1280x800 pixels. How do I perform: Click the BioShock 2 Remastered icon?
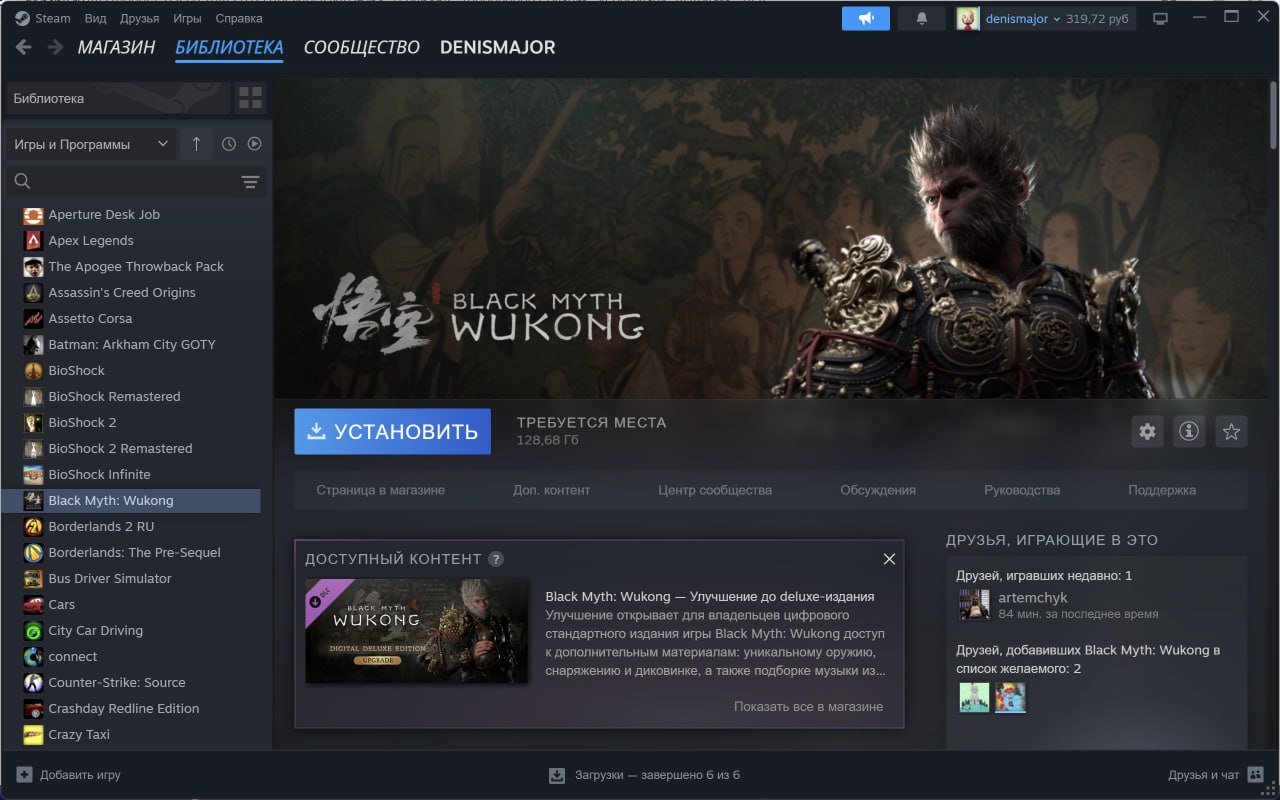(33, 448)
